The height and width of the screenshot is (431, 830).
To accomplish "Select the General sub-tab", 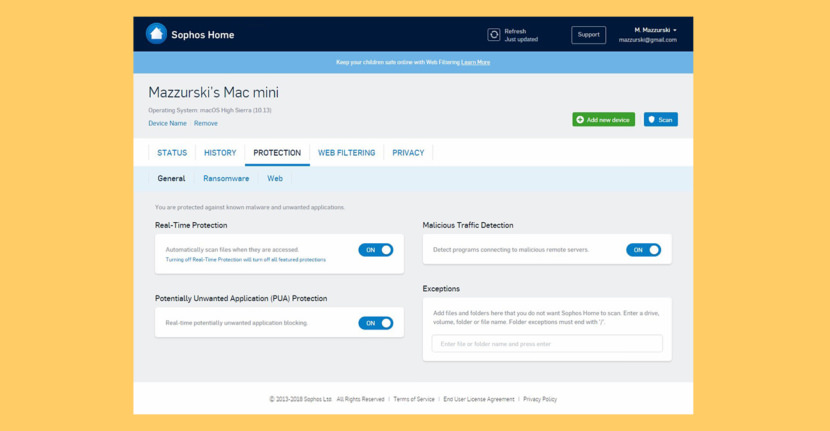I will point(172,178).
